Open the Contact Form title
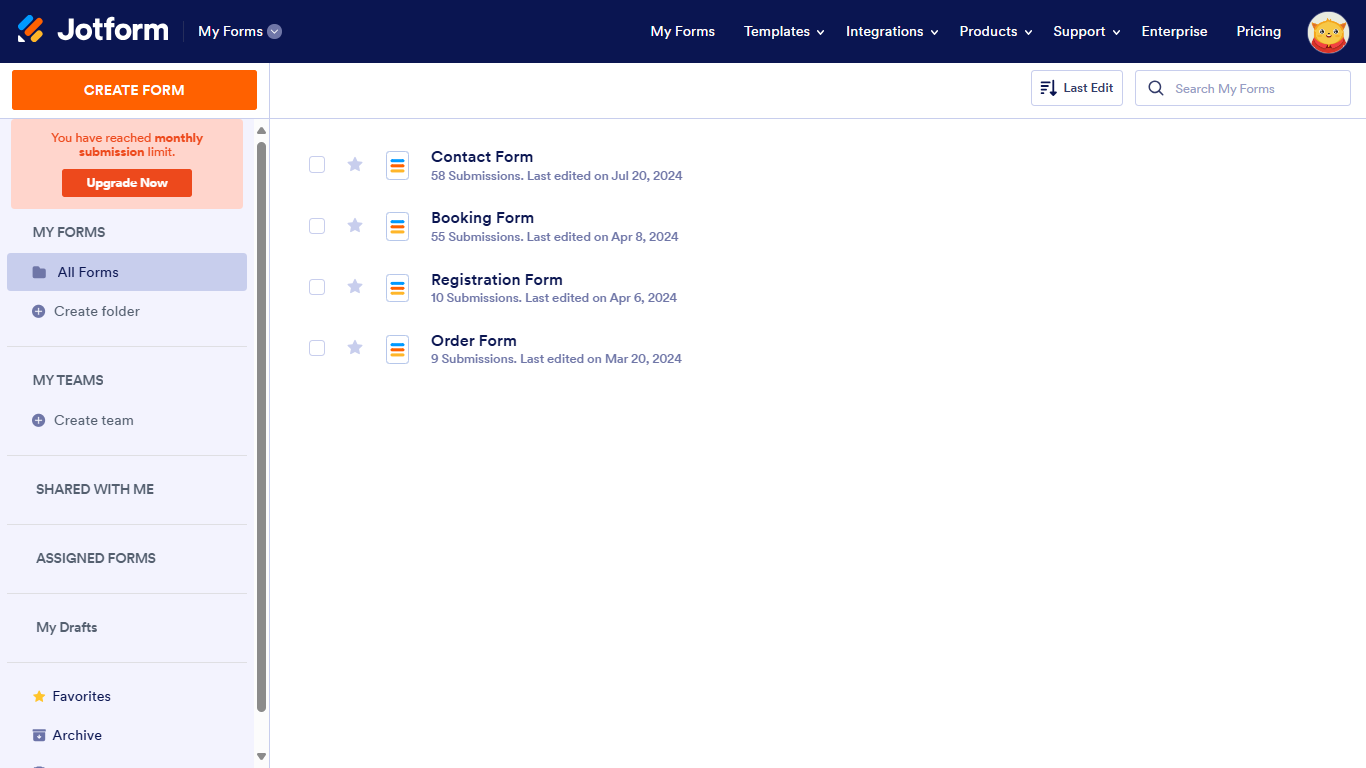The width and height of the screenshot is (1366, 768). click(482, 157)
